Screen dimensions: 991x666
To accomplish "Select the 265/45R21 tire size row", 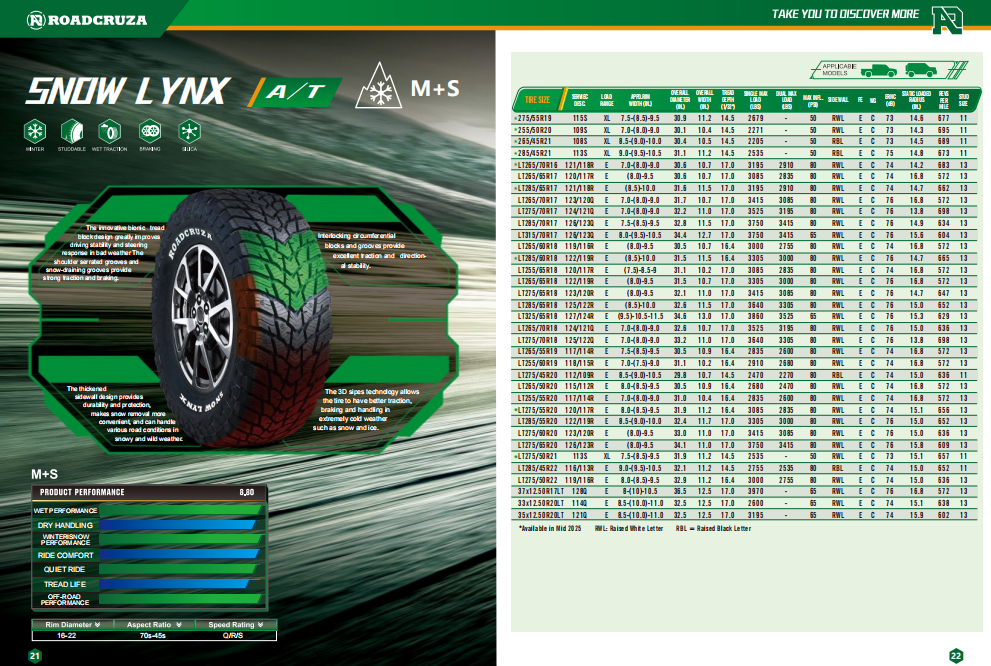I will click(x=745, y=142).
